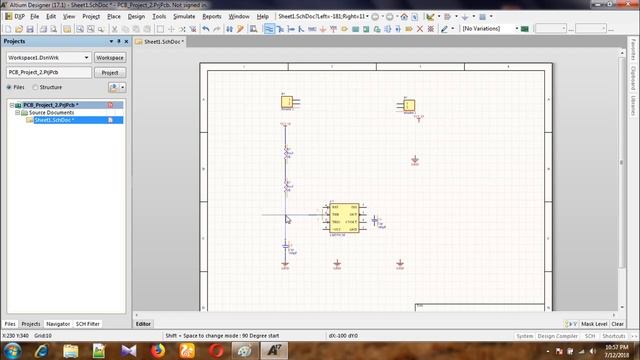Click the Design Compiler status button
The width and height of the screenshot is (640, 360).
pyautogui.click(x=558, y=336)
